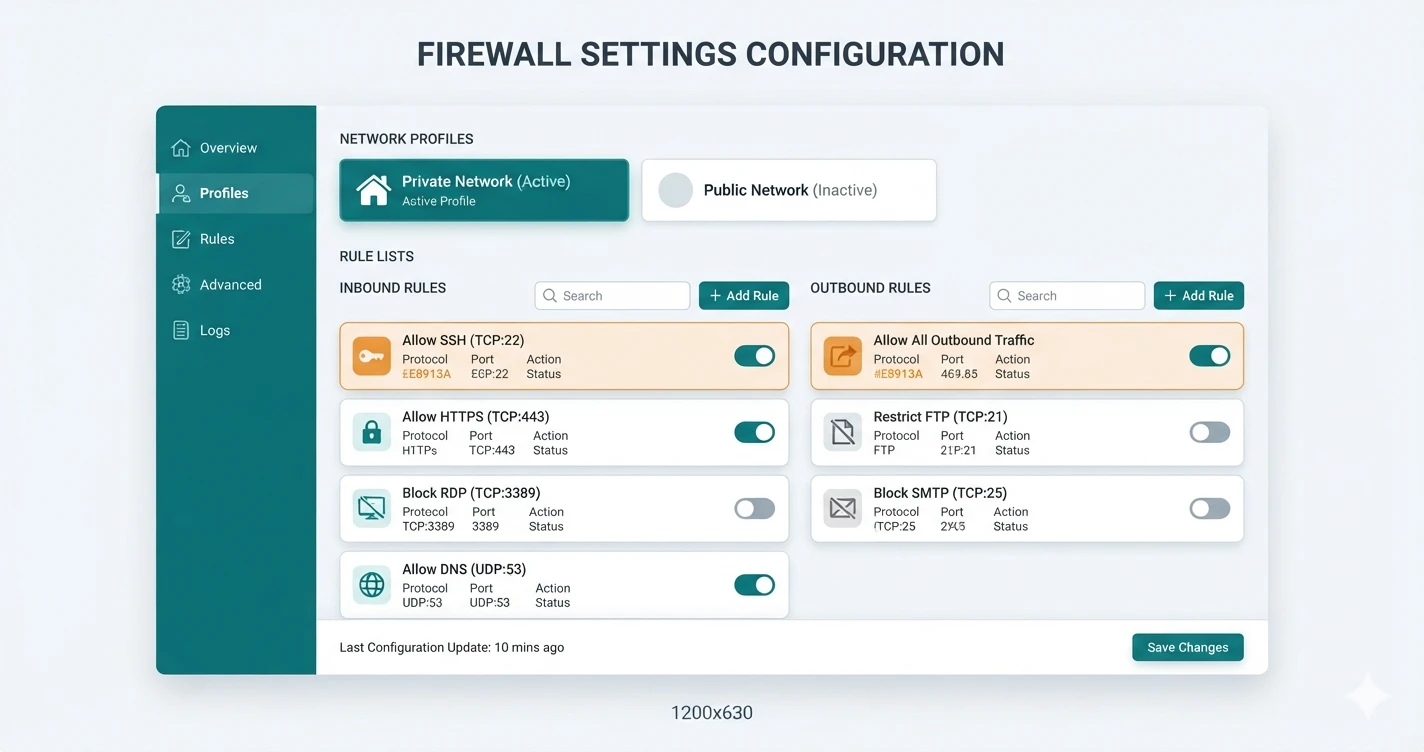This screenshot has width=1424, height=752.
Task: Click the Last Configuration Update text
Action: click(x=452, y=648)
